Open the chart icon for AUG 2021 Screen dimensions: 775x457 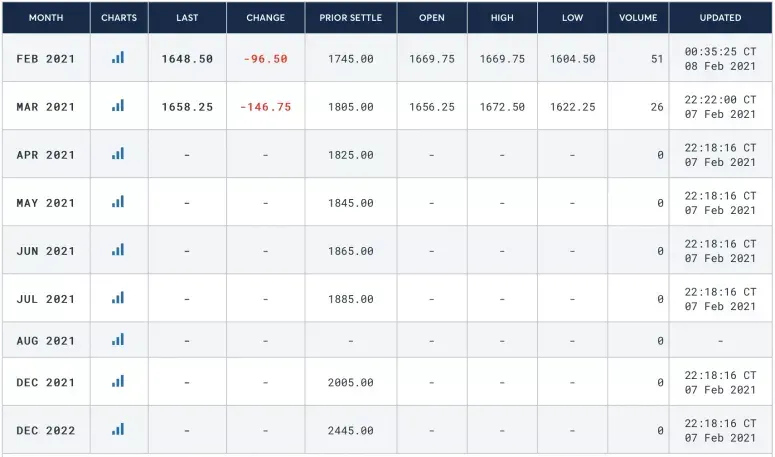coord(118,339)
